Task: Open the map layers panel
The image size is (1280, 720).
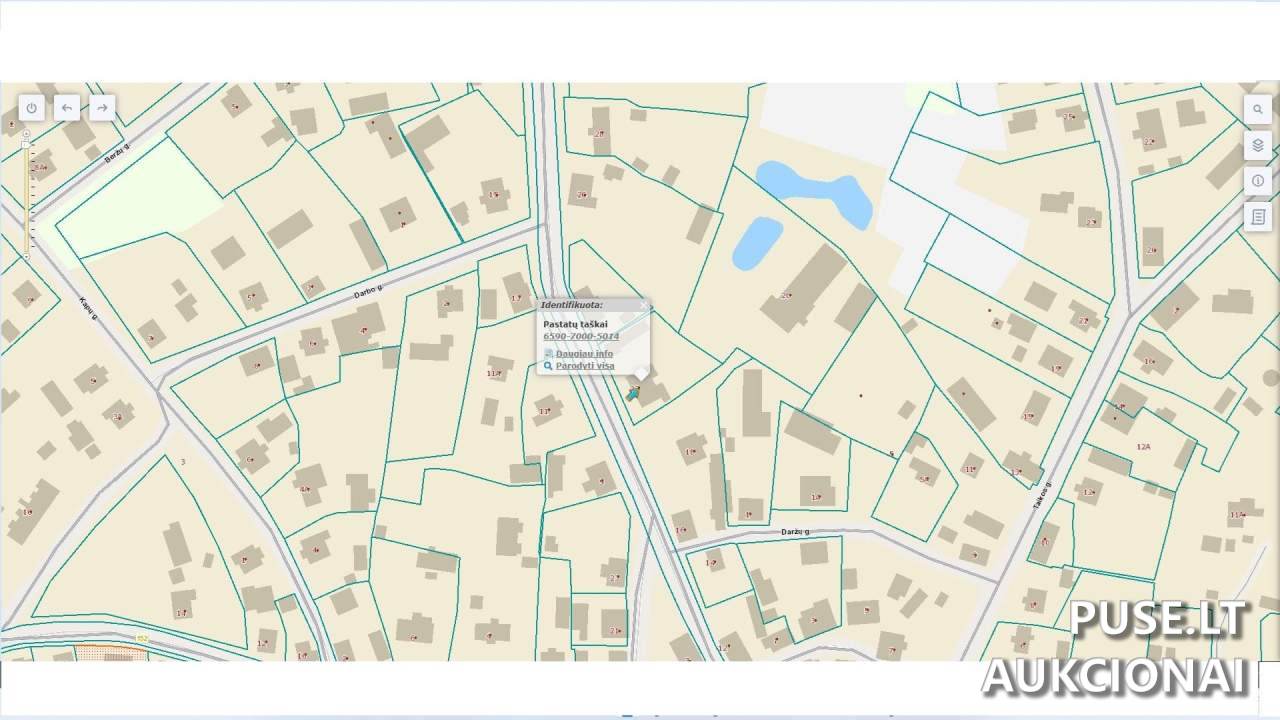Action: (x=1257, y=145)
